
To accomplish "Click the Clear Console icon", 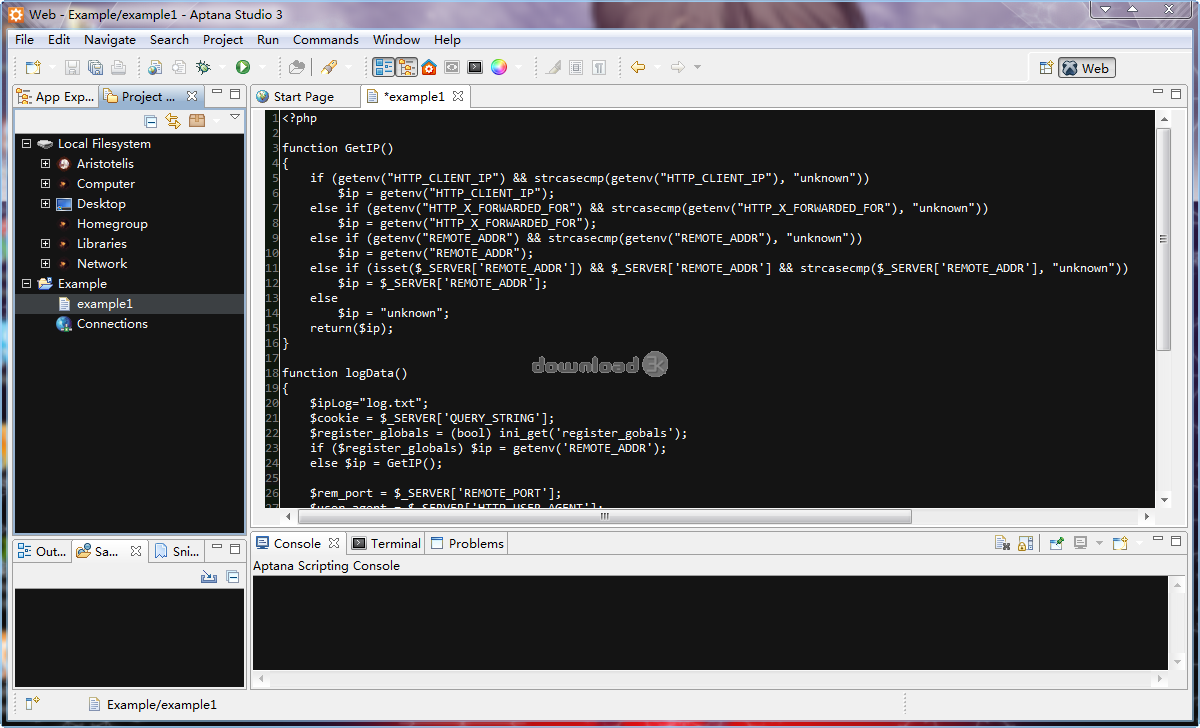I will pyautogui.click(x=1002, y=543).
